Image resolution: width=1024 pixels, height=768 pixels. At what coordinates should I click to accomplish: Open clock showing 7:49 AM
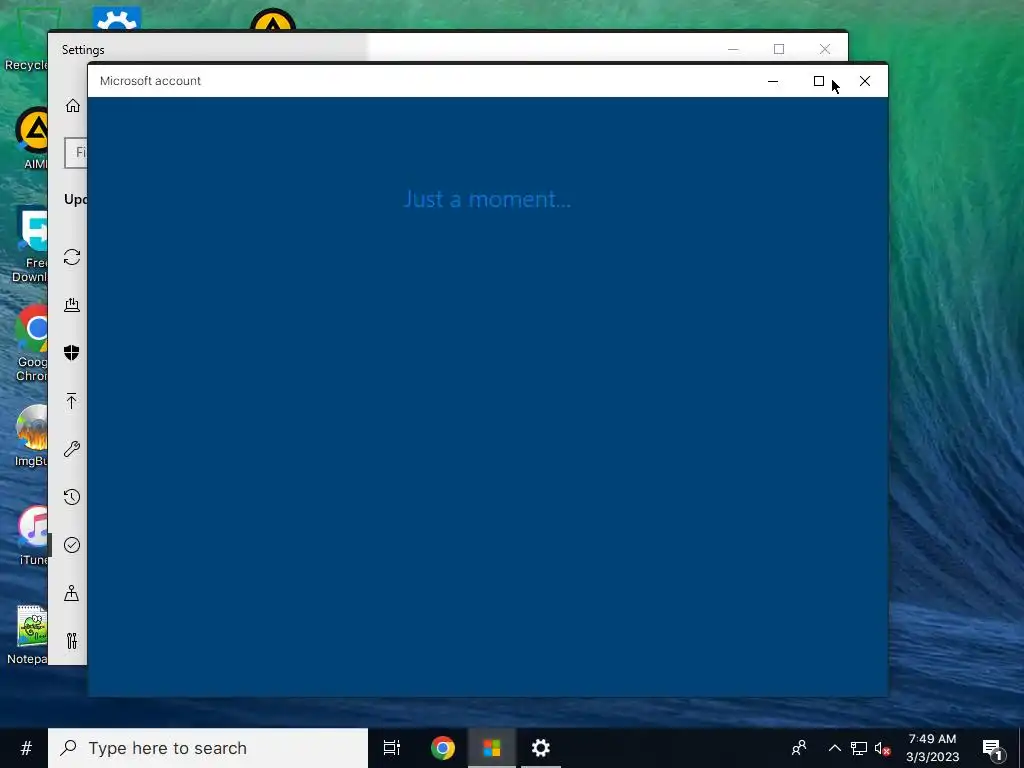[933, 748]
